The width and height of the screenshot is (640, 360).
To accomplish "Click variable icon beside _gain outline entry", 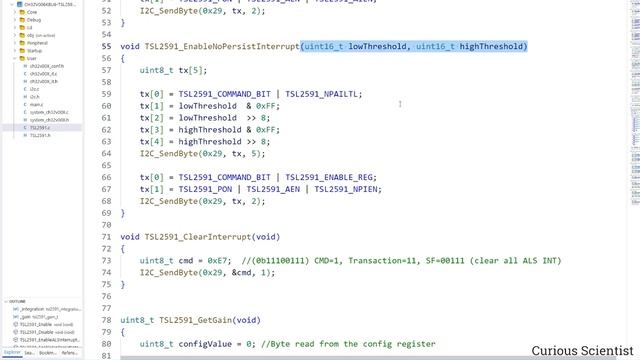I will pyautogui.click(x=16, y=317).
